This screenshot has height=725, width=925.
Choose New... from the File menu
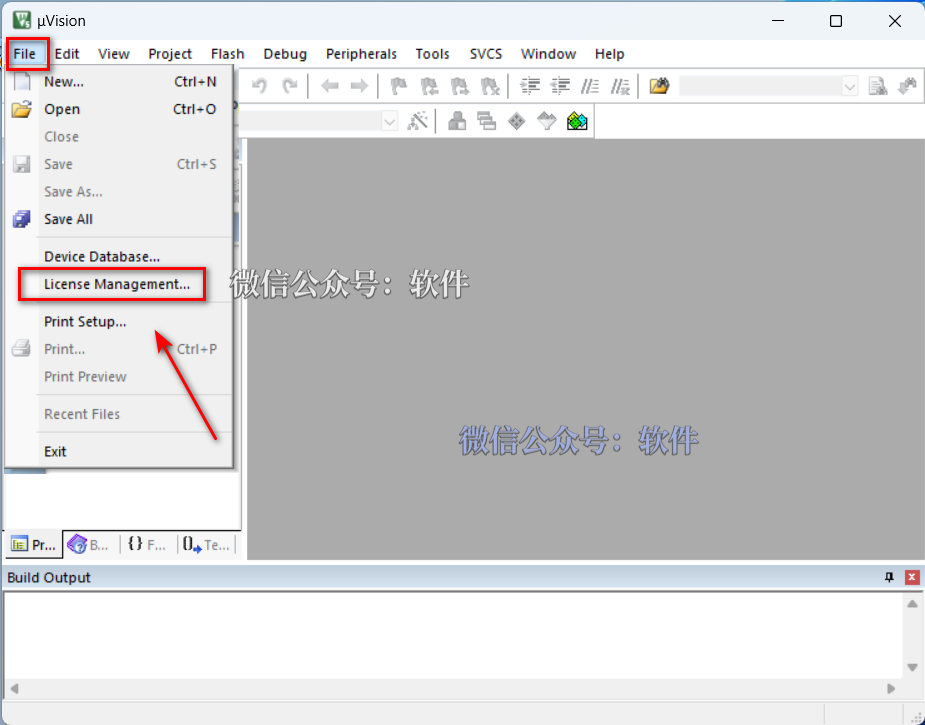coord(118,82)
